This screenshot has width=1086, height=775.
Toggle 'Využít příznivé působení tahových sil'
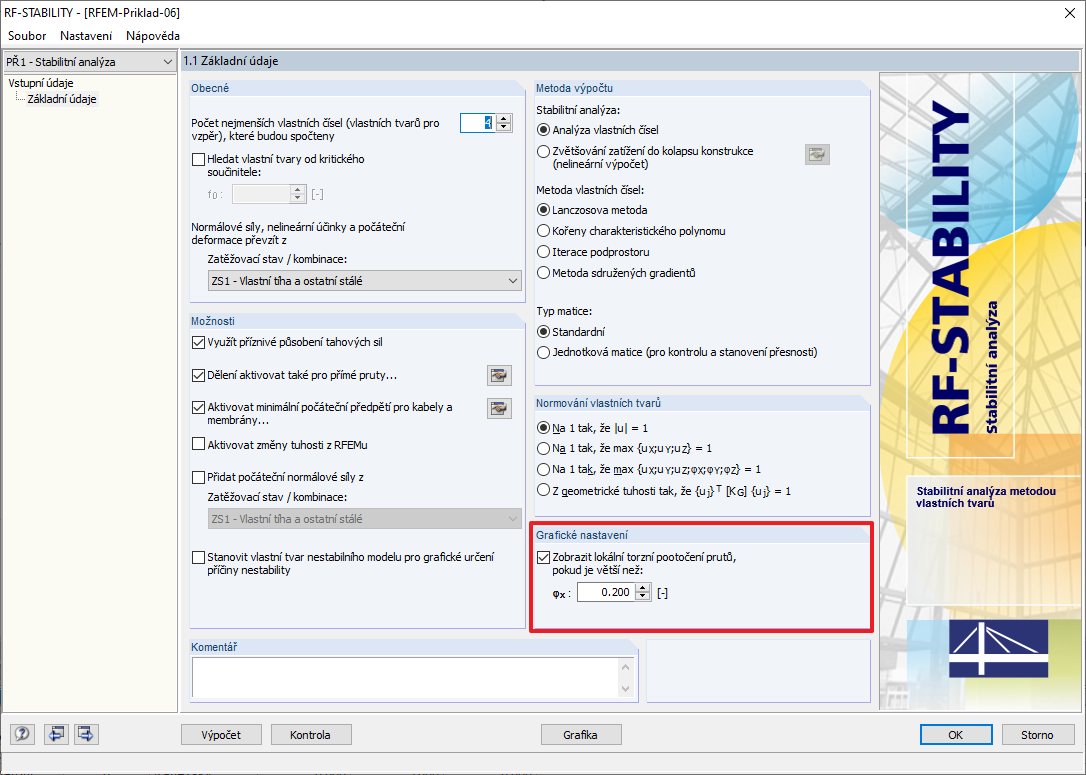pos(199,342)
